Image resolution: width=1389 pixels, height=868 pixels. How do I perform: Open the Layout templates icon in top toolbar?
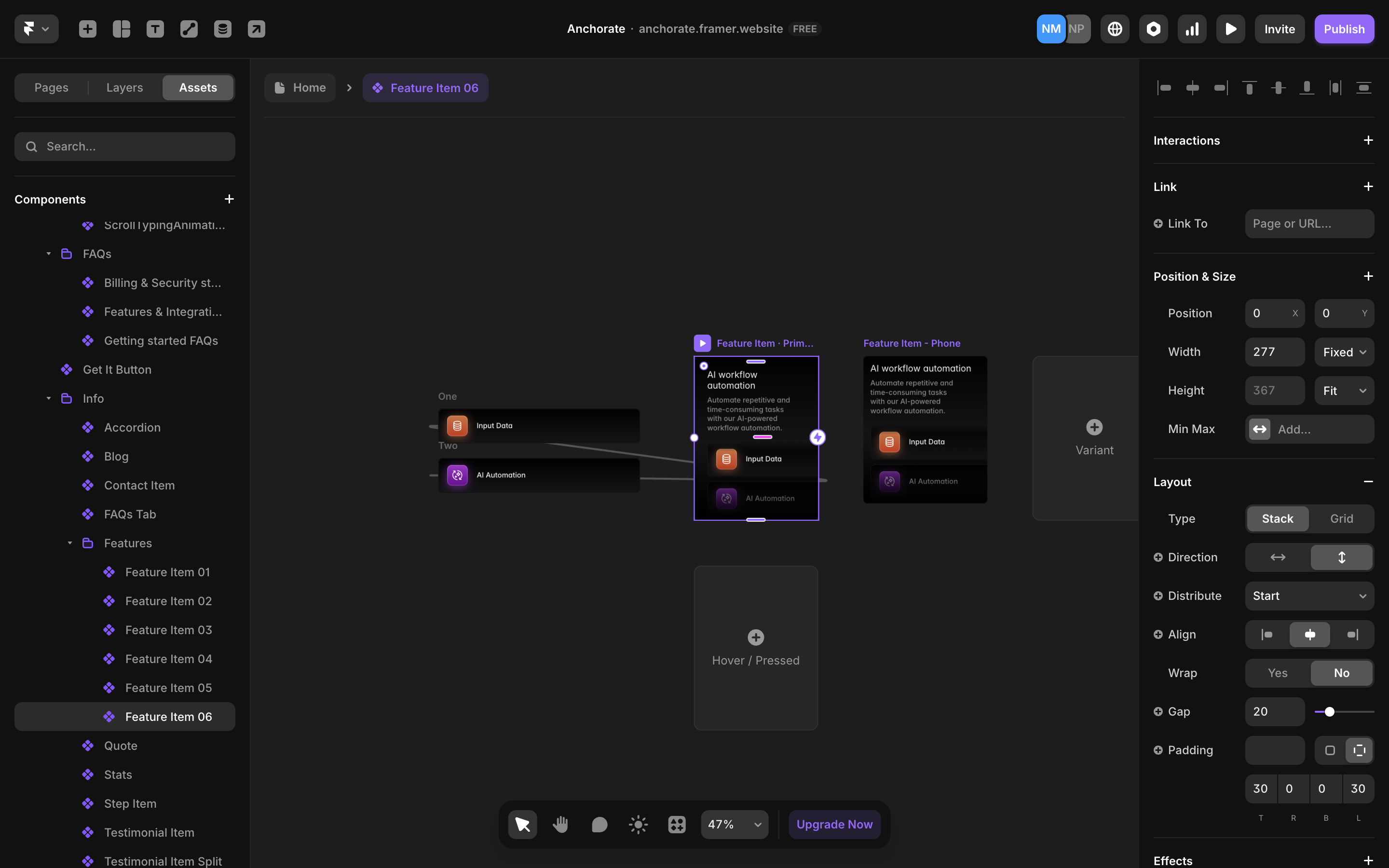121,29
